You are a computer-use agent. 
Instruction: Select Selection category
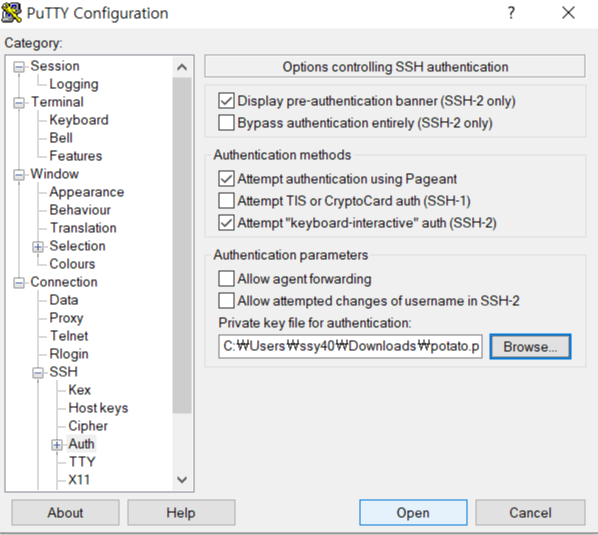[77, 246]
